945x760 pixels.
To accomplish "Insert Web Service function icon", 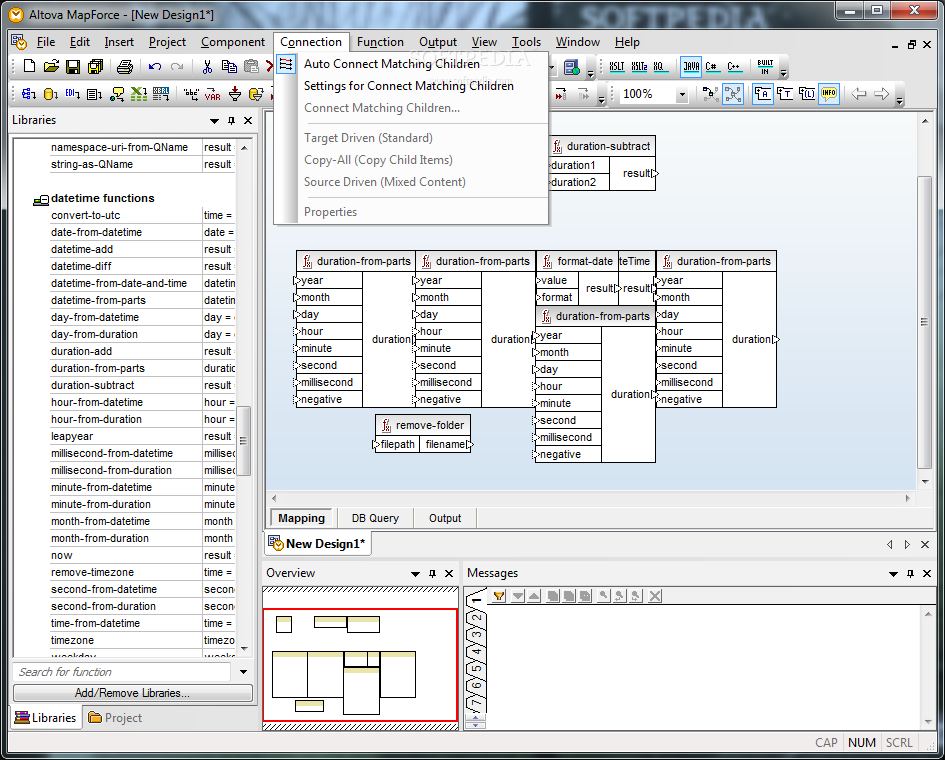I will [x=117, y=94].
